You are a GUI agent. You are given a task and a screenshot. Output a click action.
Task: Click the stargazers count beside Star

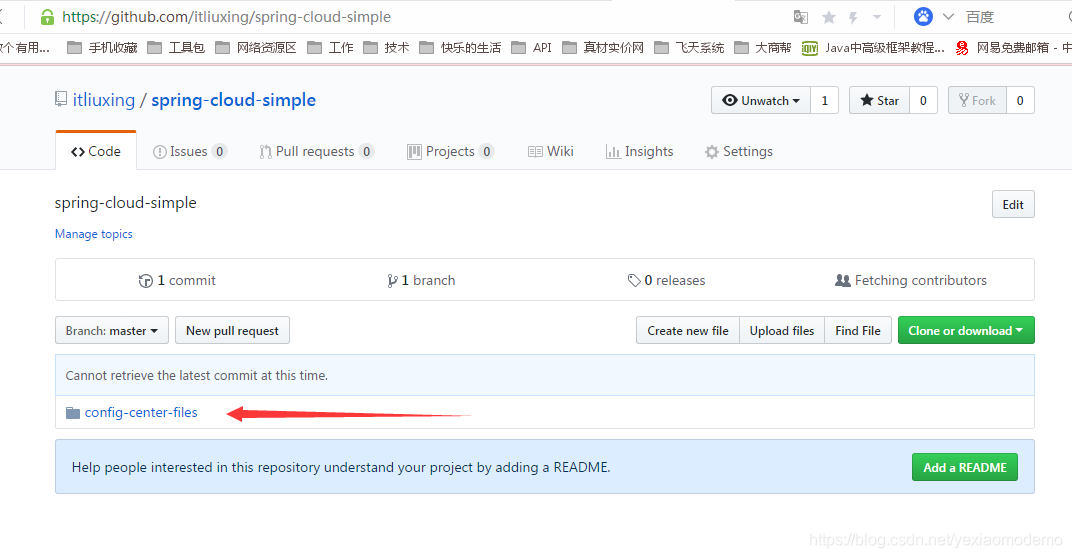click(x=923, y=101)
